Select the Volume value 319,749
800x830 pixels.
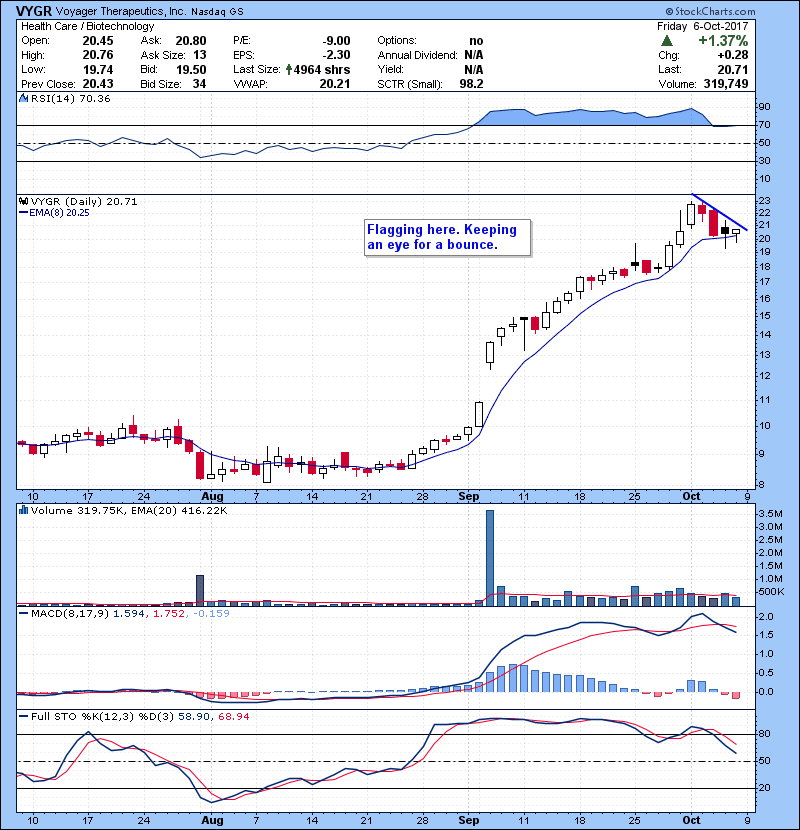click(726, 84)
